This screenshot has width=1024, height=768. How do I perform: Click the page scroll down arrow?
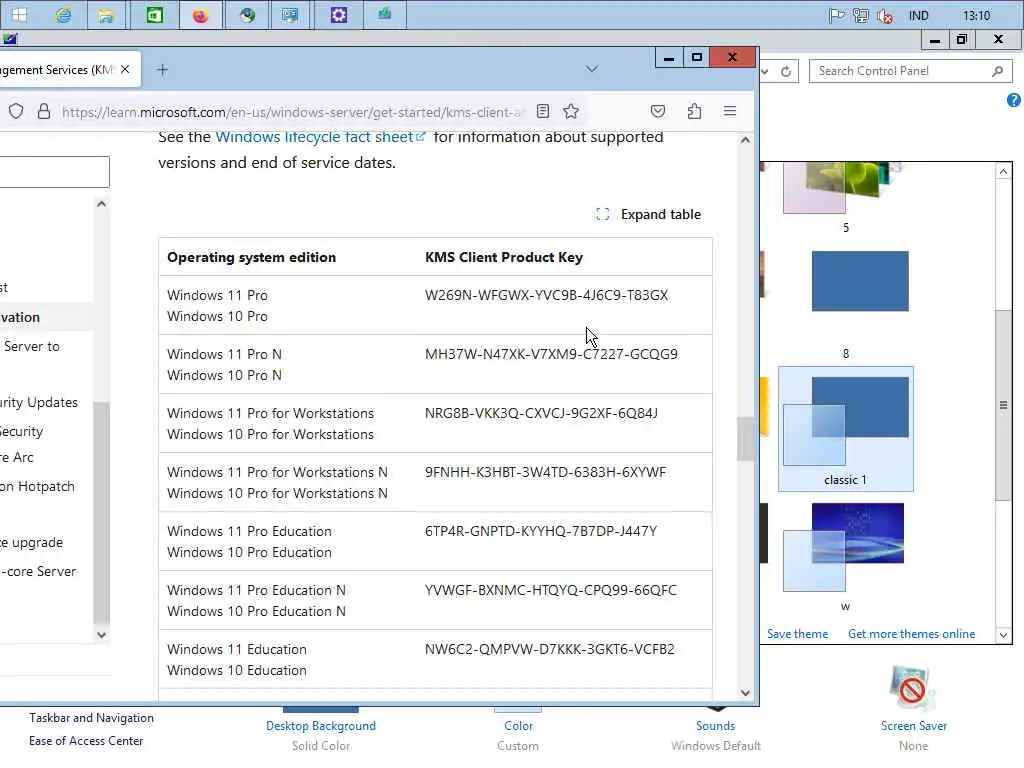tap(745, 693)
